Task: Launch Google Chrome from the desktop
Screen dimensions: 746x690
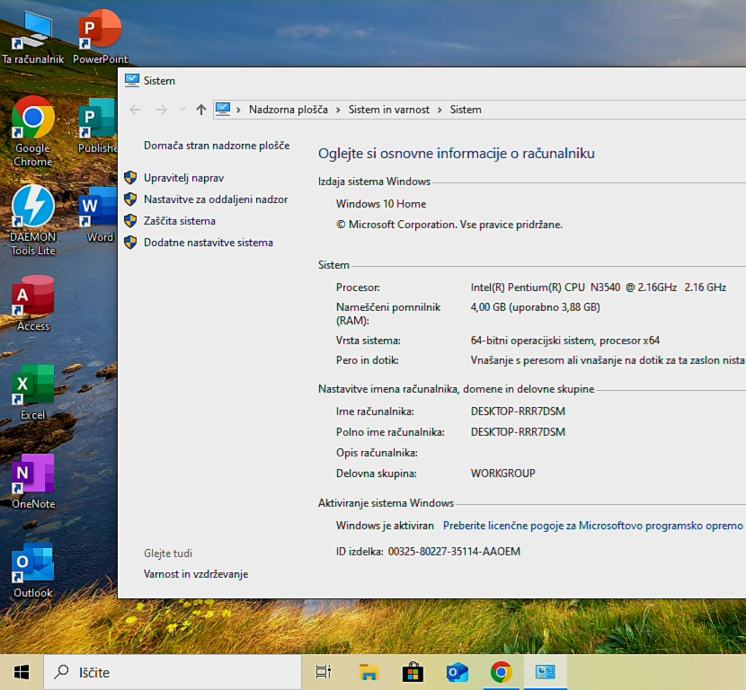Action: point(32,131)
